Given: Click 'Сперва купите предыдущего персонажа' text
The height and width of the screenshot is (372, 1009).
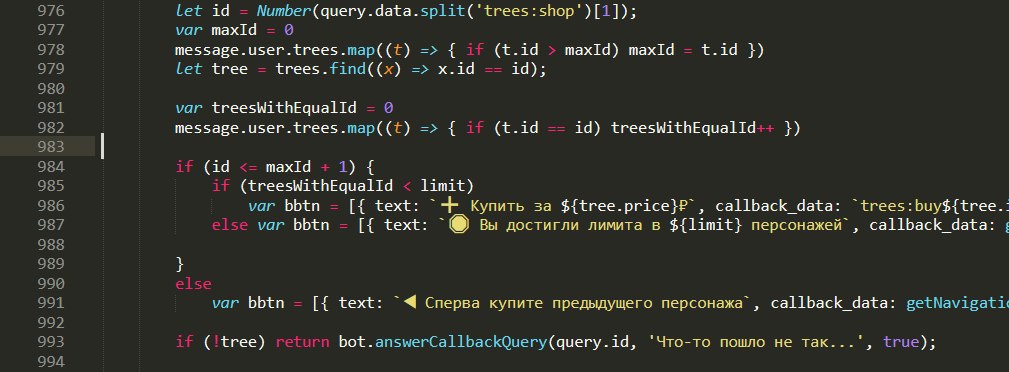Looking at the screenshot, I should [x=583, y=302].
